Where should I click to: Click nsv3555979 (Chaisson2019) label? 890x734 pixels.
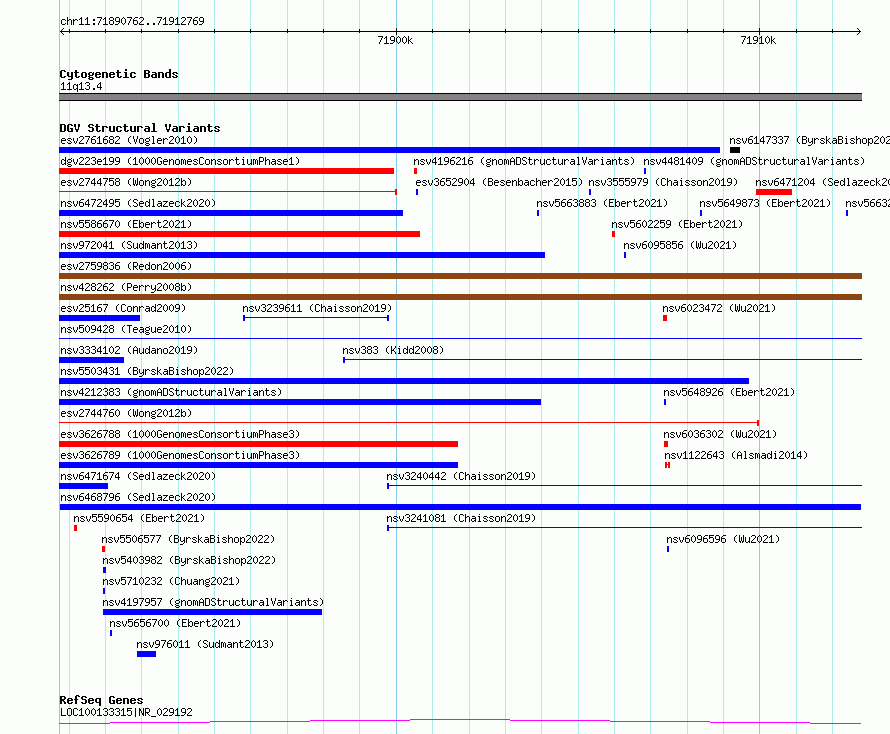tap(663, 182)
